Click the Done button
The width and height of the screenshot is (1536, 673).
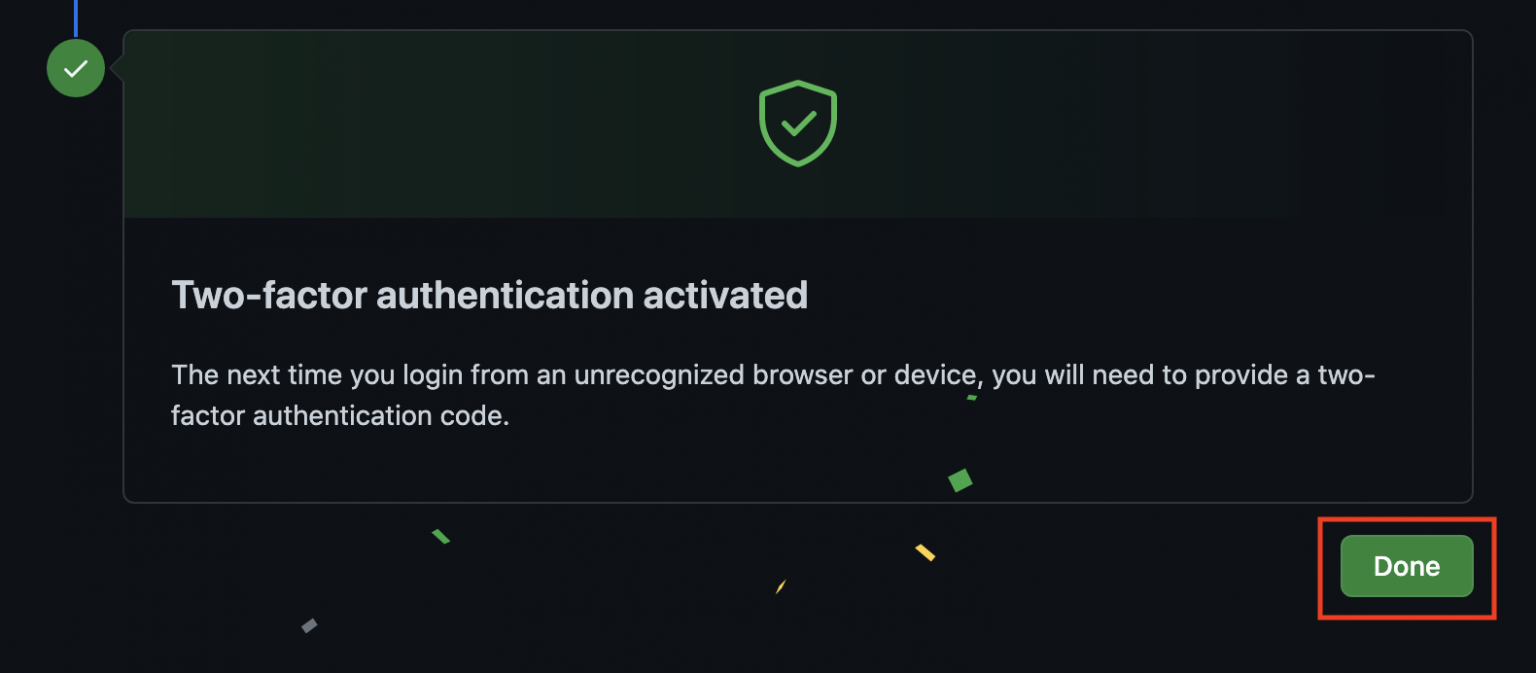1406,566
